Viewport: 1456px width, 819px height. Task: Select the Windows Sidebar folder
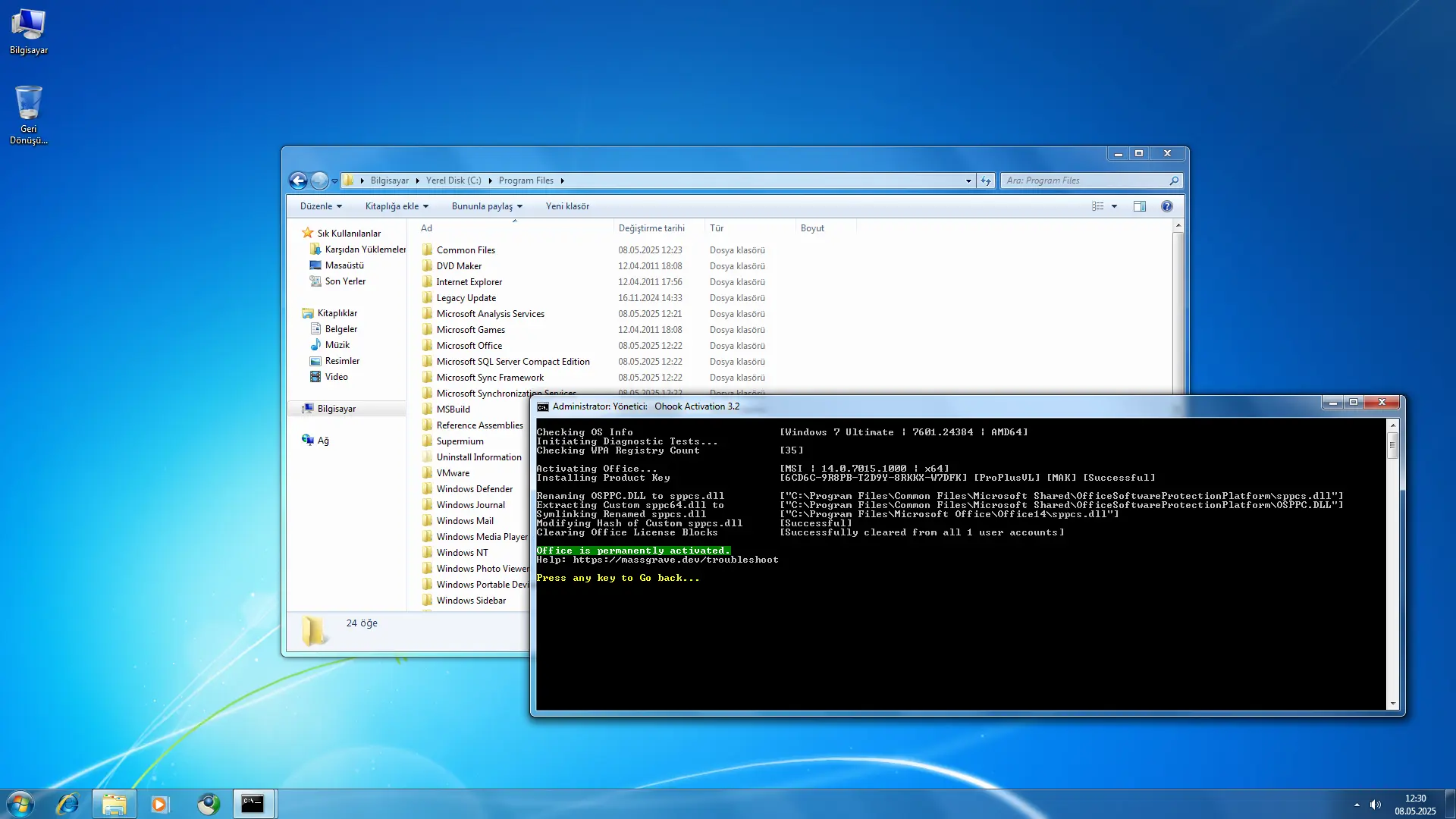click(x=471, y=601)
